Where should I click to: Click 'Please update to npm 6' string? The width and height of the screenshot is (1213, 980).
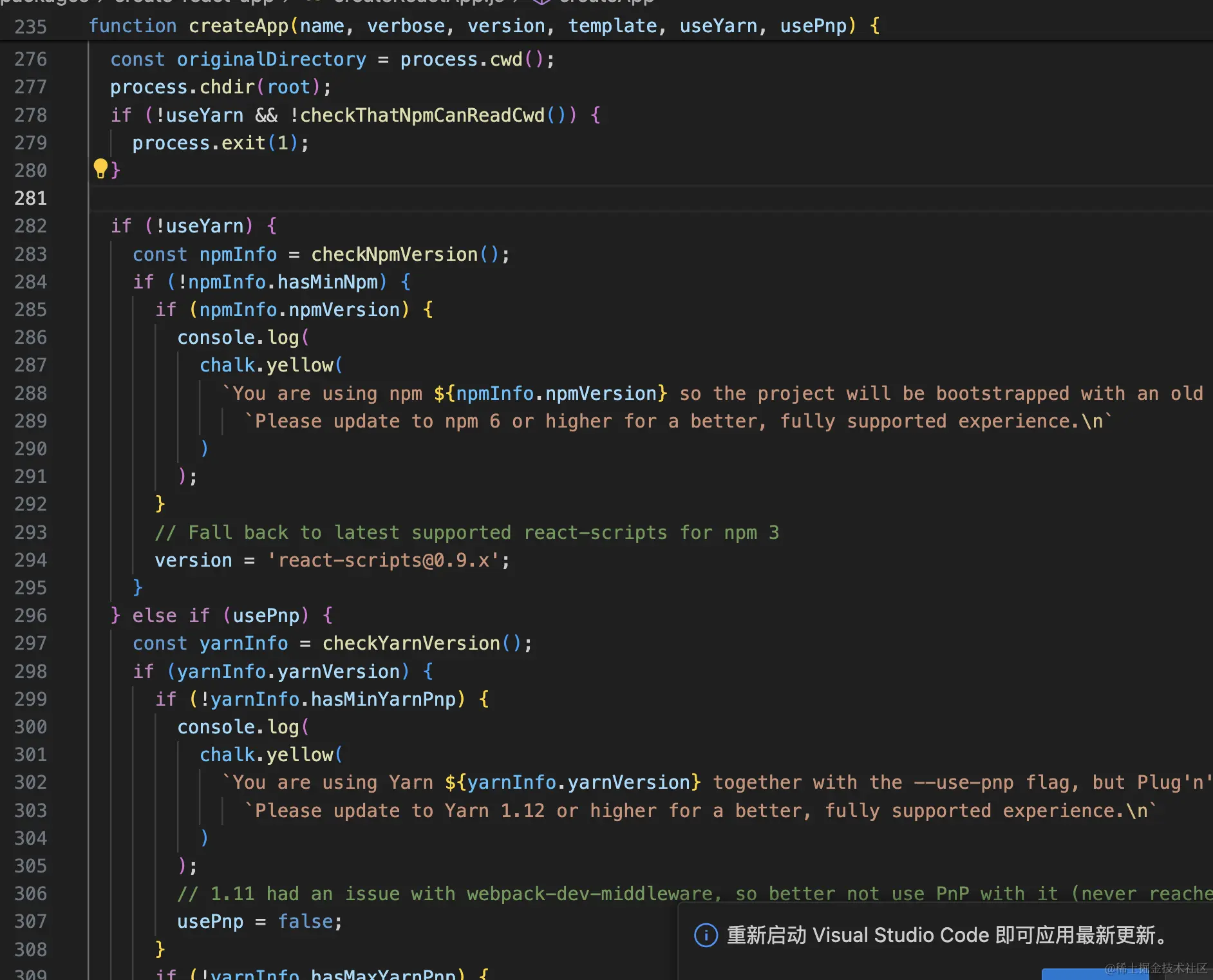(678, 421)
